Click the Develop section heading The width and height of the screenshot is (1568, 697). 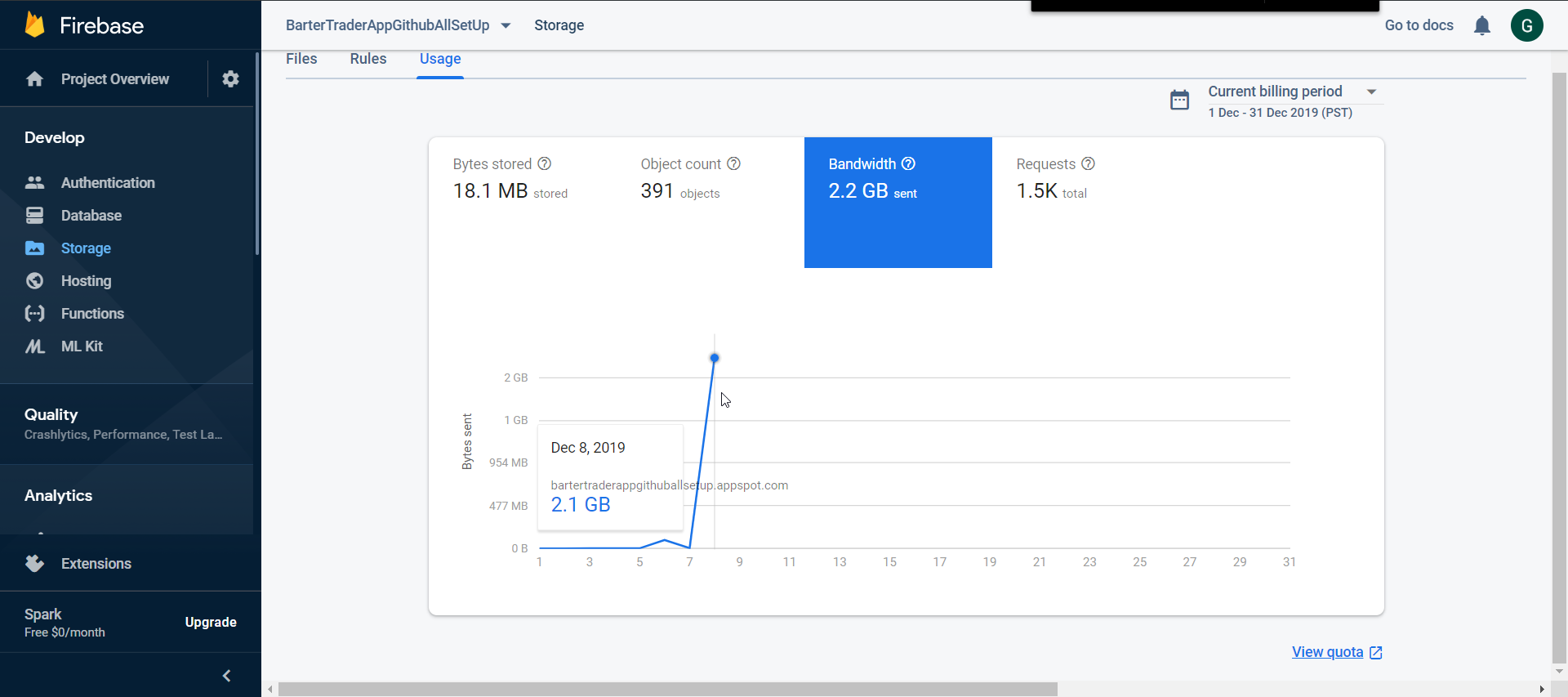point(55,138)
